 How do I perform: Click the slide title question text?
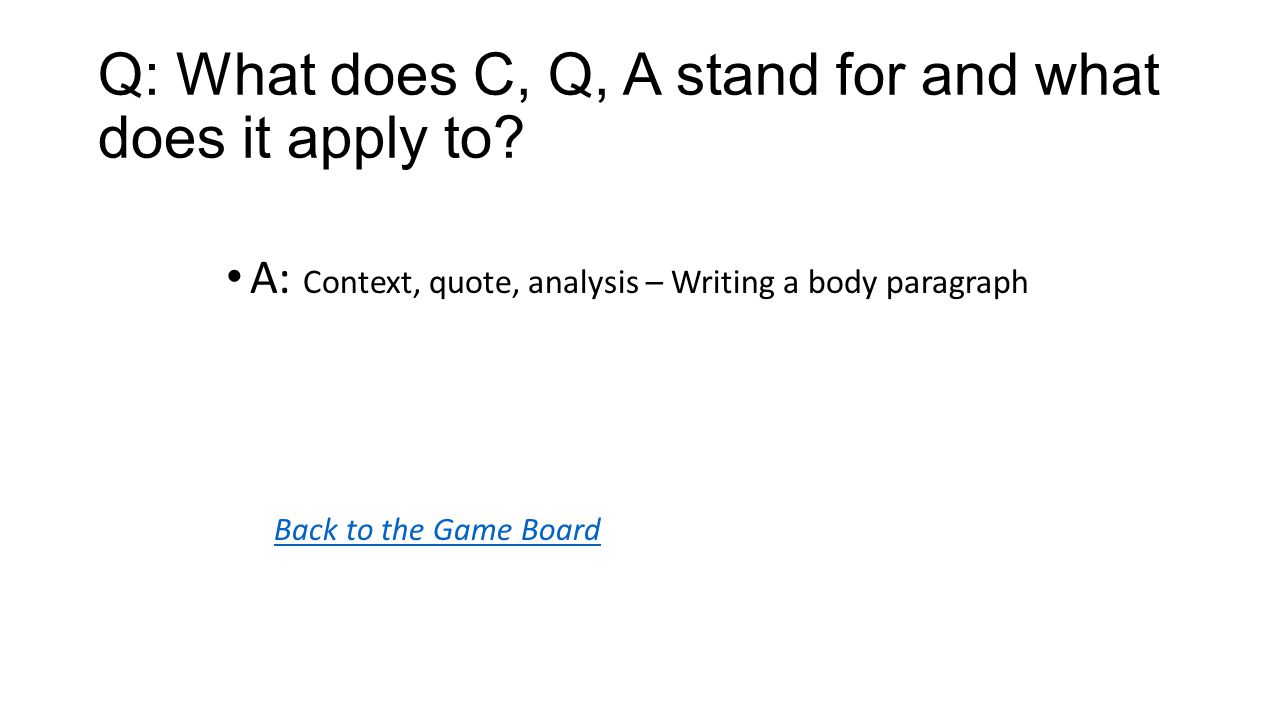(x=629, y=105)
